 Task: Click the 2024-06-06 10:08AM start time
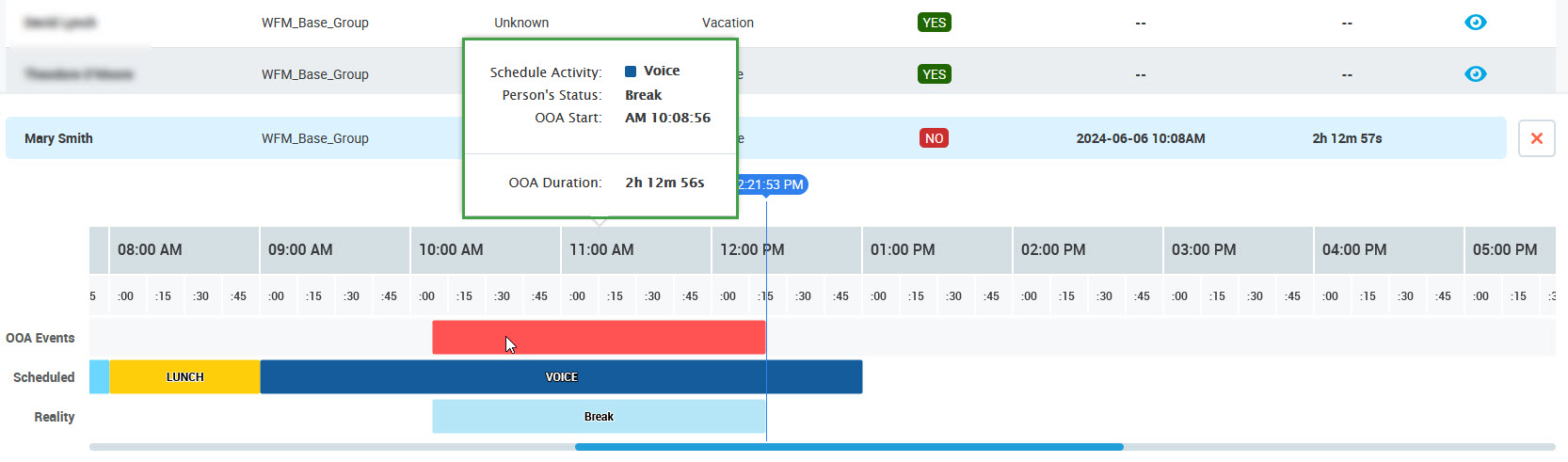(1140, 138)
